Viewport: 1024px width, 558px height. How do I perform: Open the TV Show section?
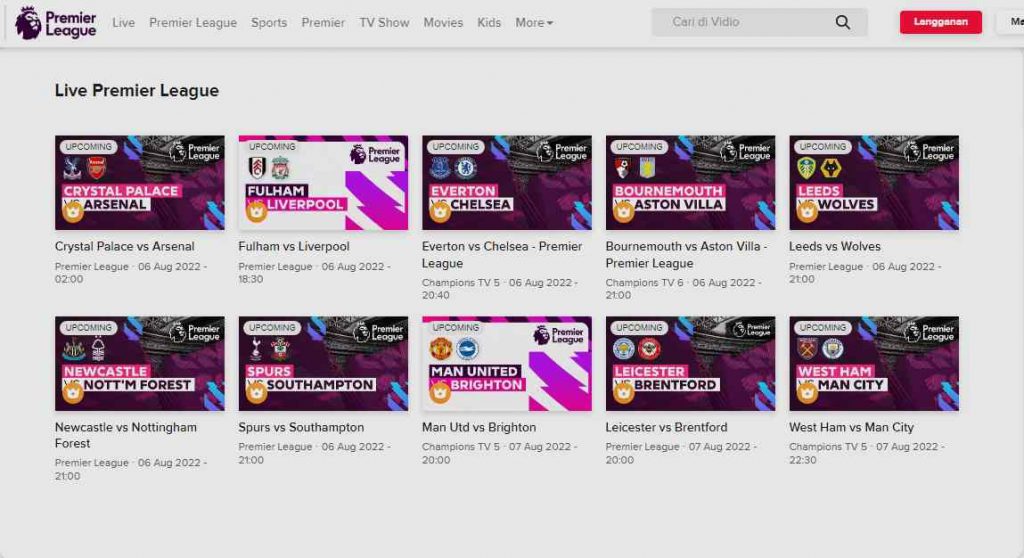(x=384, y=23)
